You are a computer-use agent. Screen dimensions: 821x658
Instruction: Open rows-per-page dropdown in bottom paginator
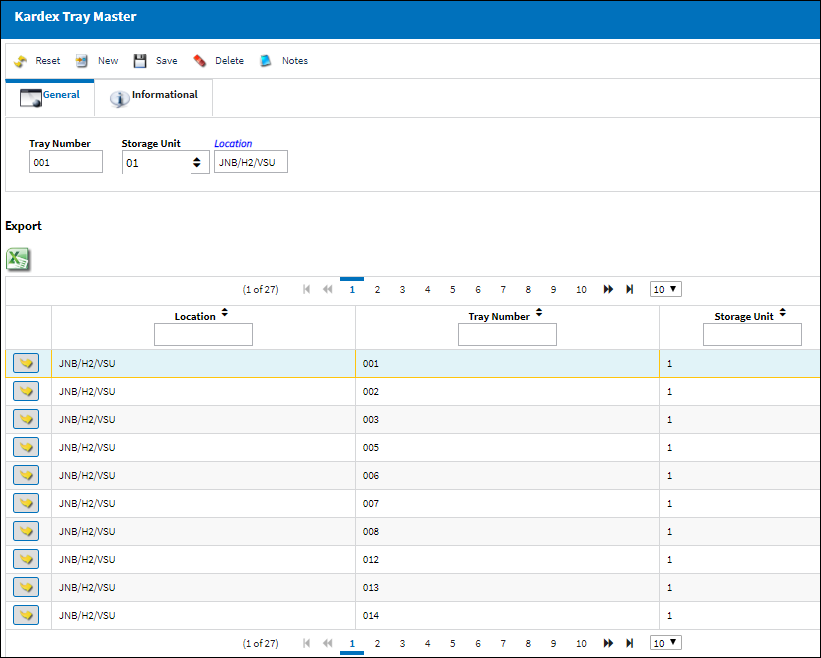pyautogui.click(x=665, y=643)
